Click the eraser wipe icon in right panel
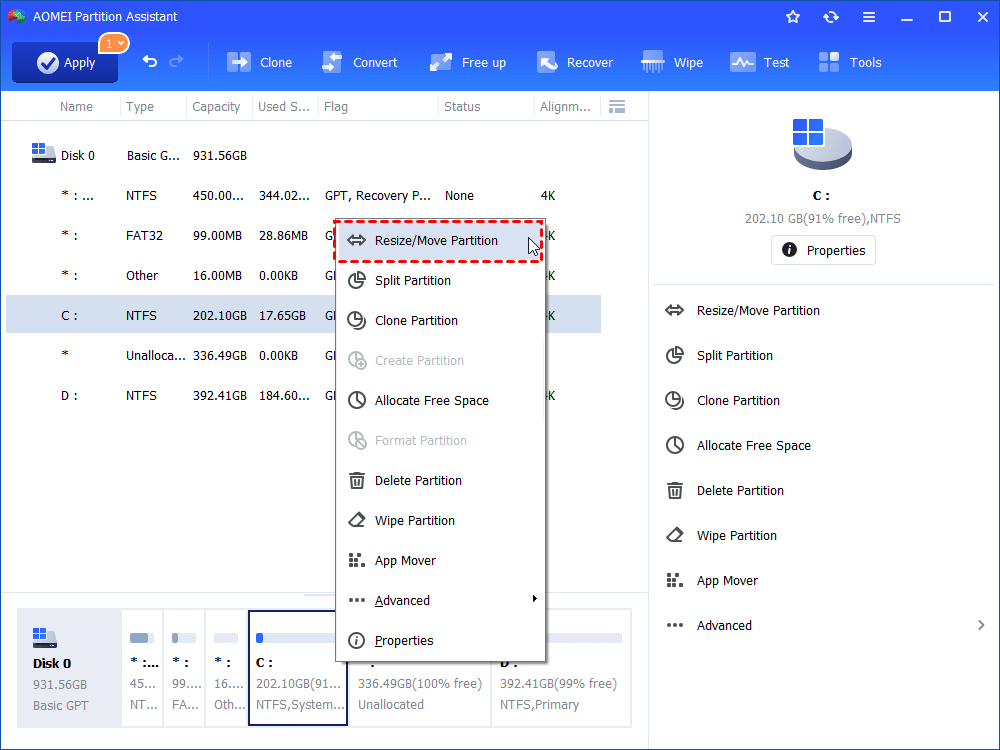The image size is (1000, 750). click(x=675, y=535)
